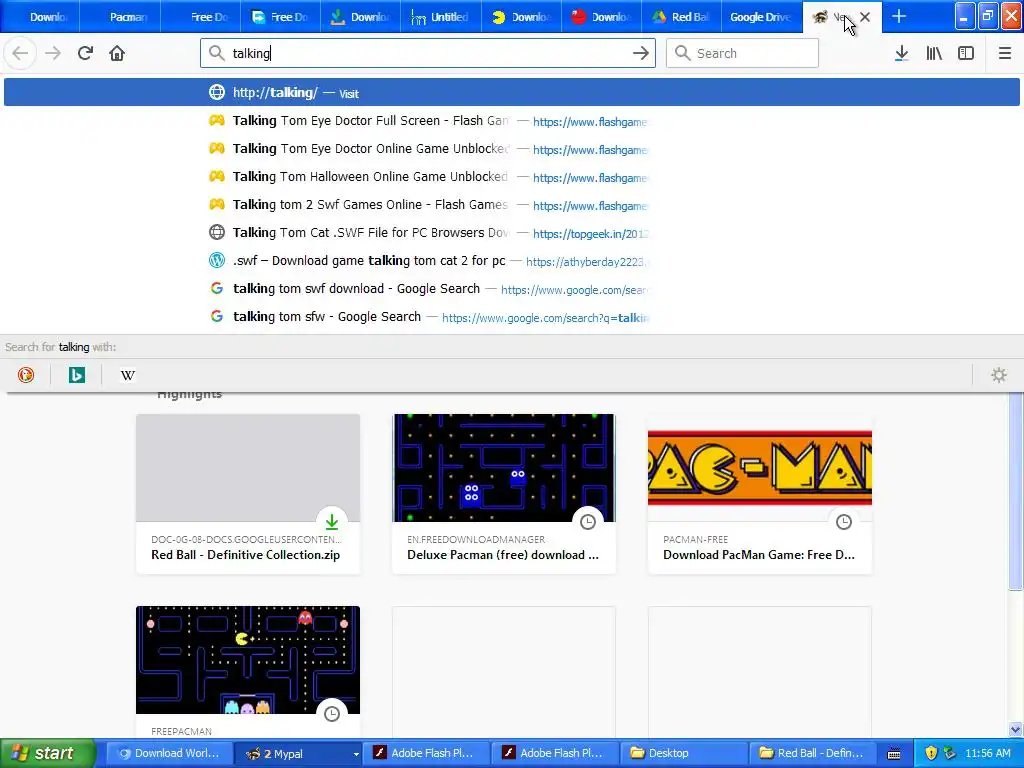Open the home page icon
This screenshot has width=1024, height=768.
pyautogui.click(x=117, y=54)
